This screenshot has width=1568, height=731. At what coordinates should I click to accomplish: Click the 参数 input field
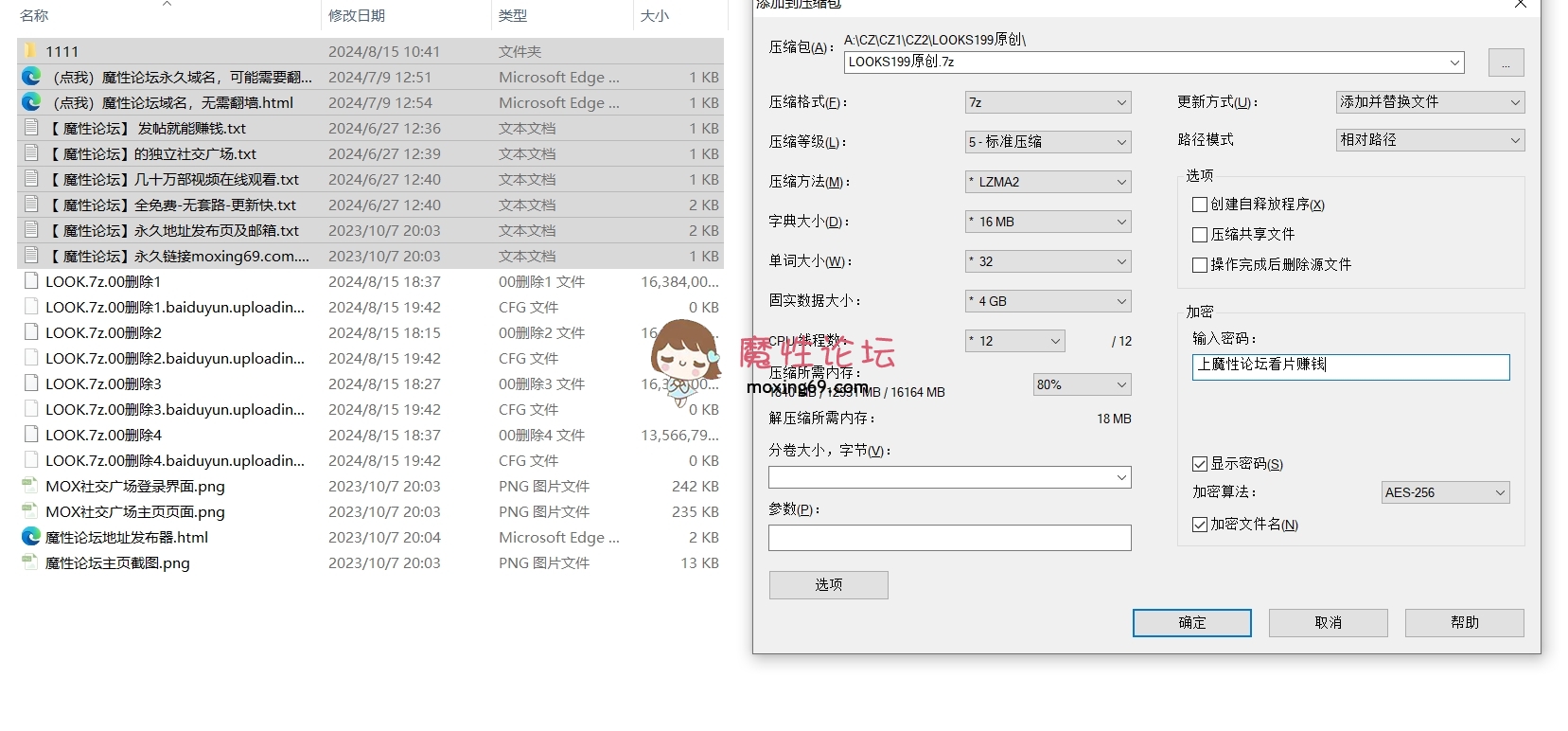click(950, 538)
